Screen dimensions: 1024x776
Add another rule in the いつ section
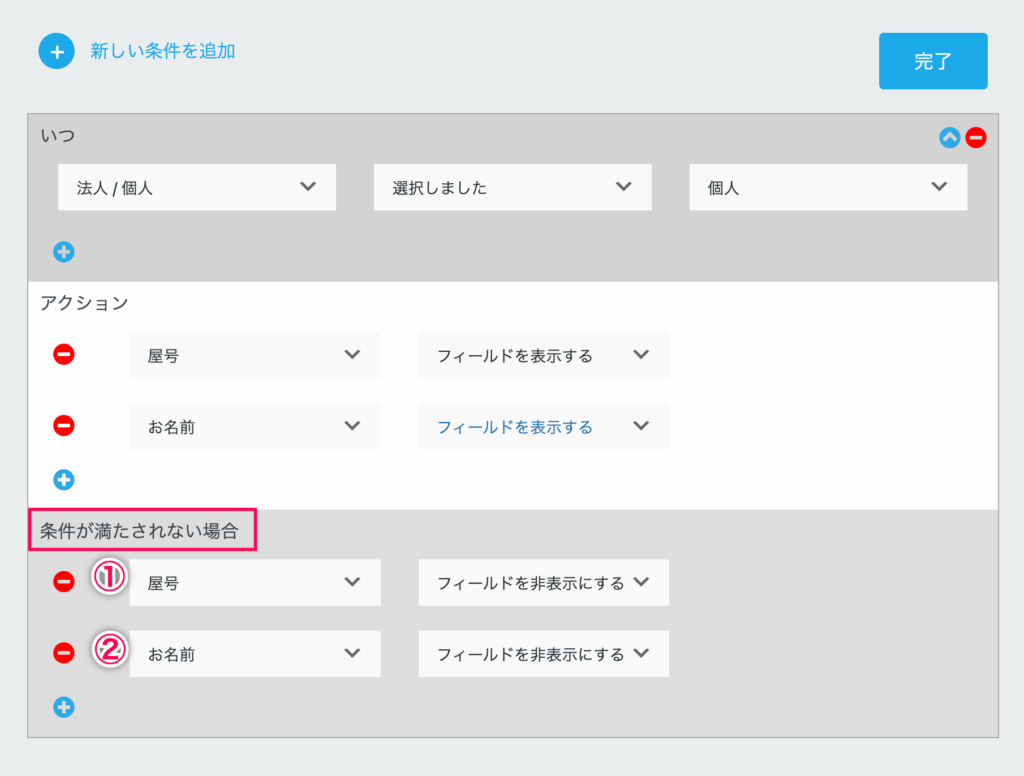(63, 251)
